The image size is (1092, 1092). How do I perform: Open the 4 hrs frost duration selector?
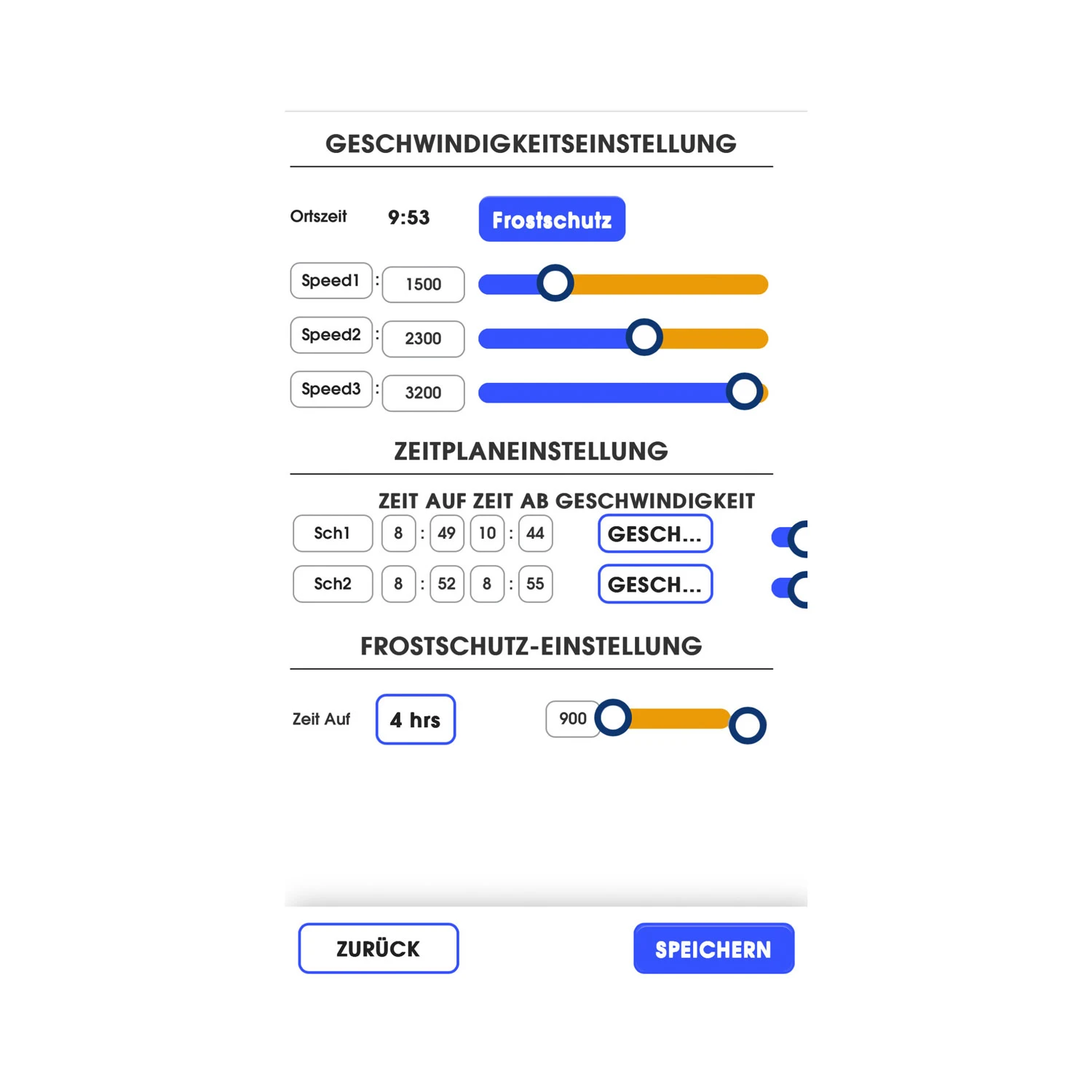point(416,719)
